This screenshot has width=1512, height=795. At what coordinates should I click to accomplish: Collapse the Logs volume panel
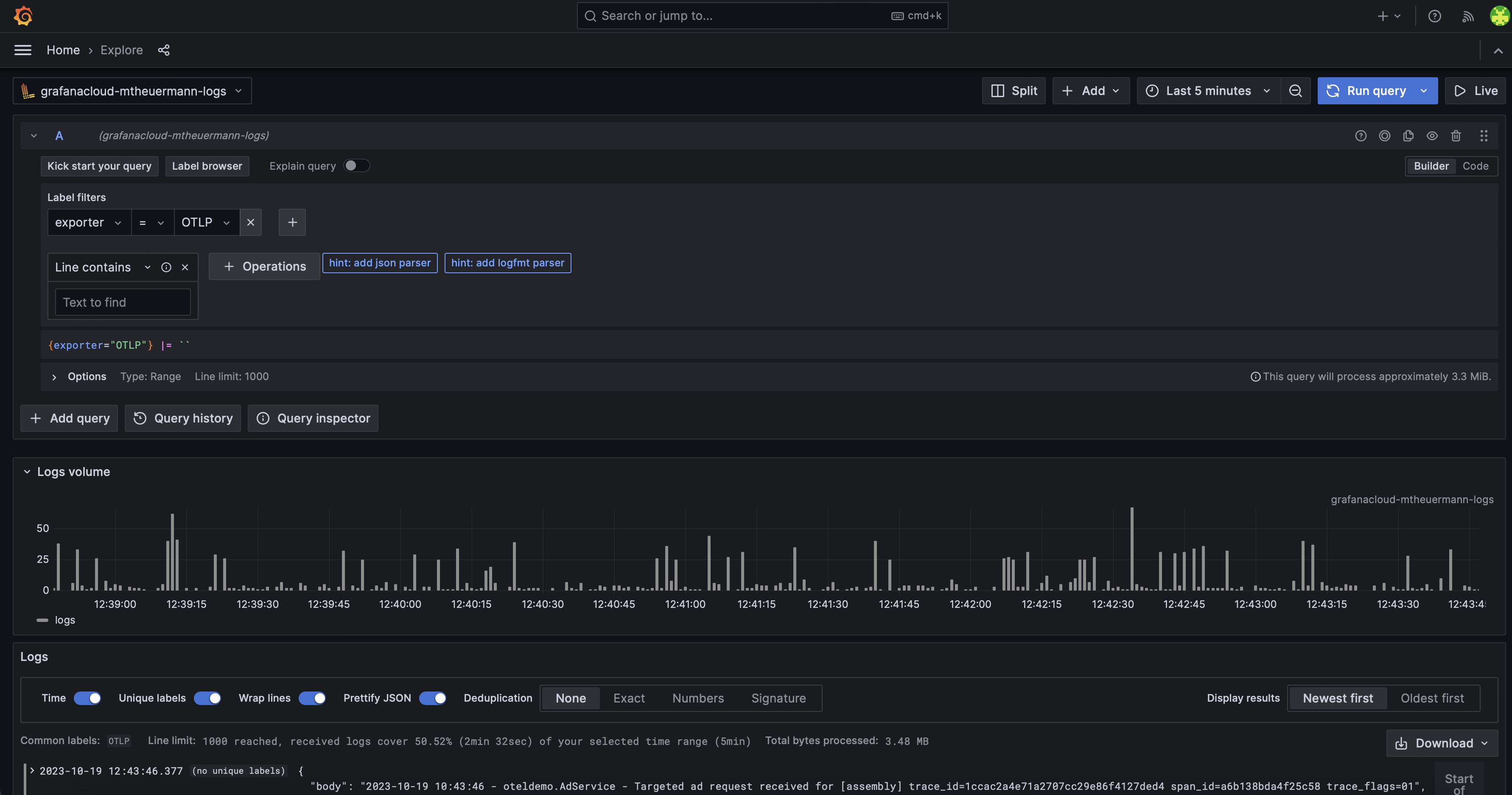(x=27, y=471)
